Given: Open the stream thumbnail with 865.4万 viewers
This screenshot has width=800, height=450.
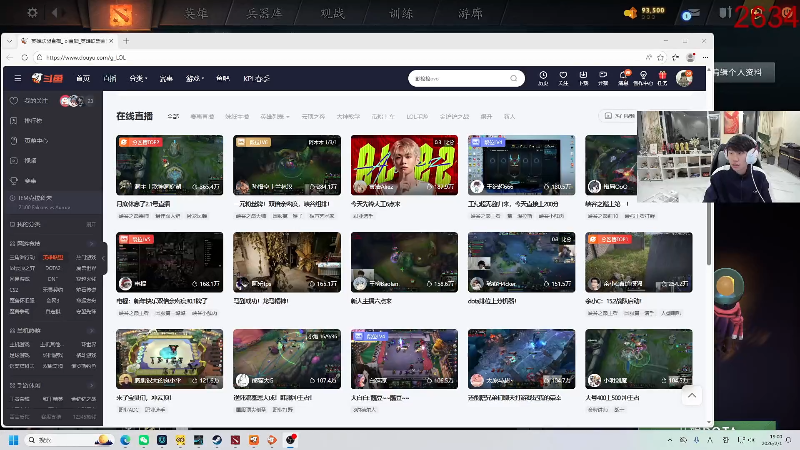Looking at the screenshot, I should tap(169, 165).
